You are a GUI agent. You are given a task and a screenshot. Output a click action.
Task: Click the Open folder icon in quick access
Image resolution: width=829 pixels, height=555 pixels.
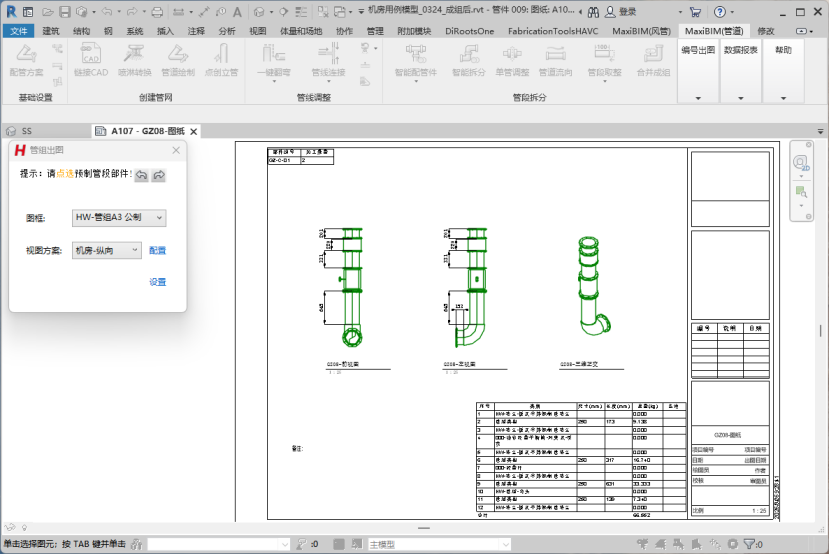pos(48,12)
